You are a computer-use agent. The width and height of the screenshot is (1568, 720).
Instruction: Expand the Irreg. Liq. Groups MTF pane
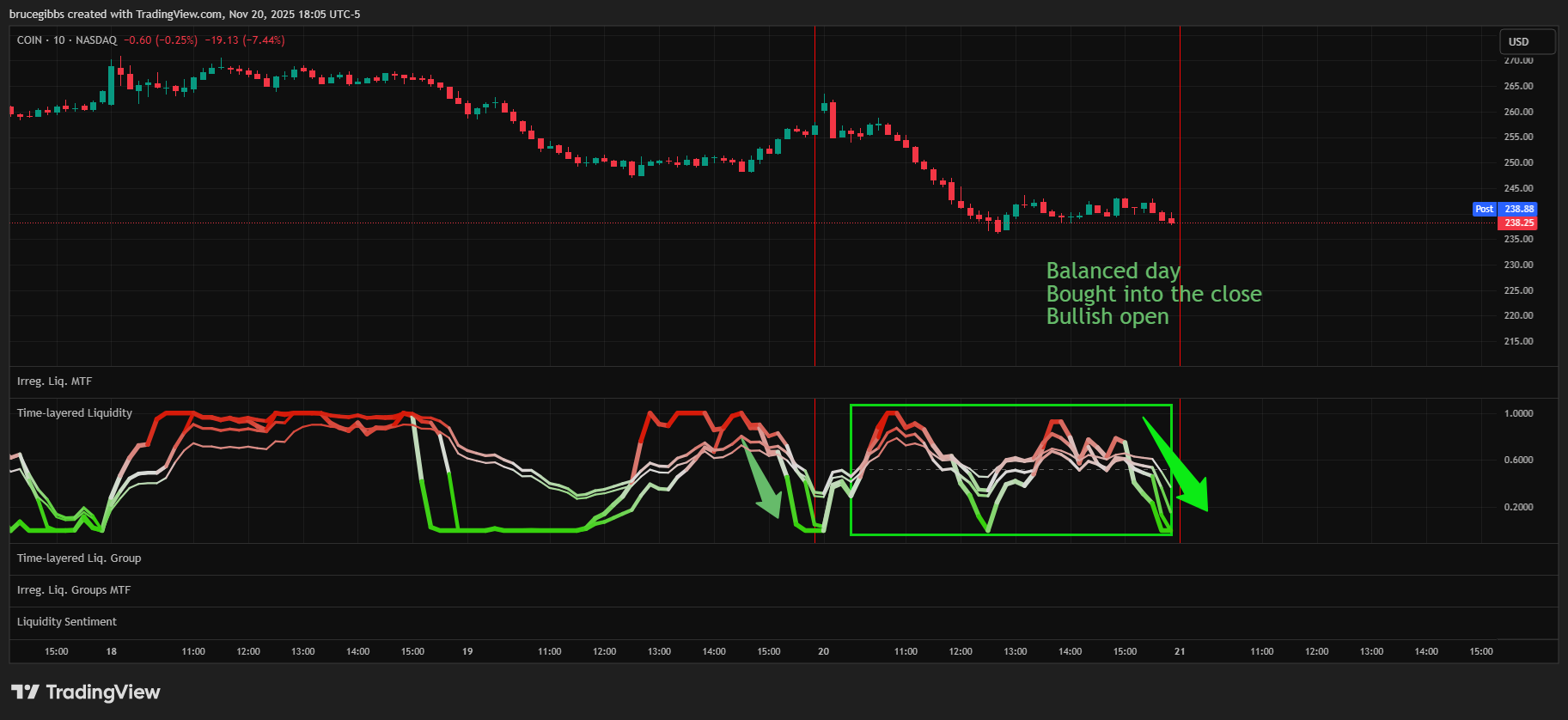74,590
